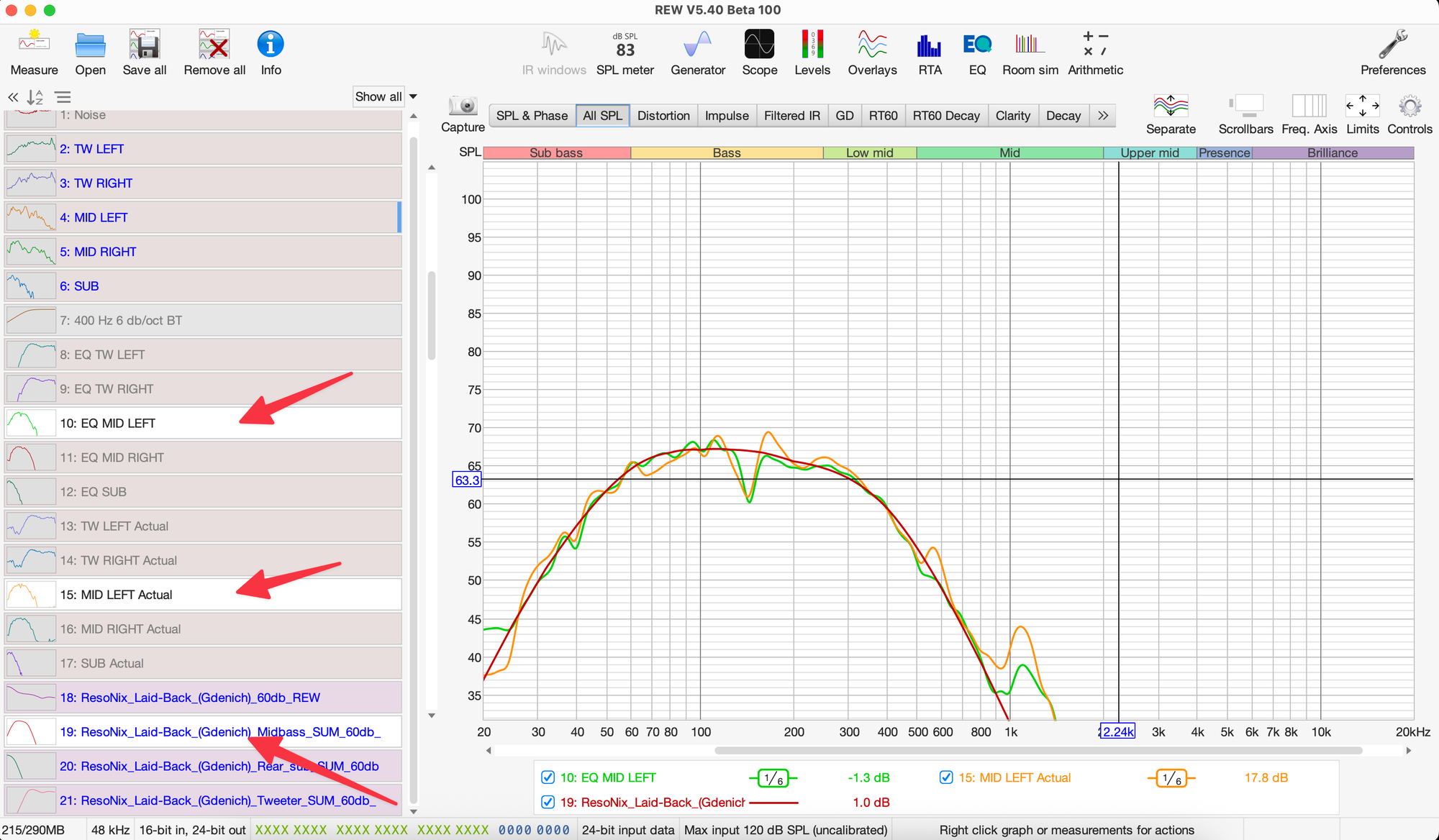Switch to the Distortion tab
Viewport: 1439px width, 840px height.
(663, 116)
